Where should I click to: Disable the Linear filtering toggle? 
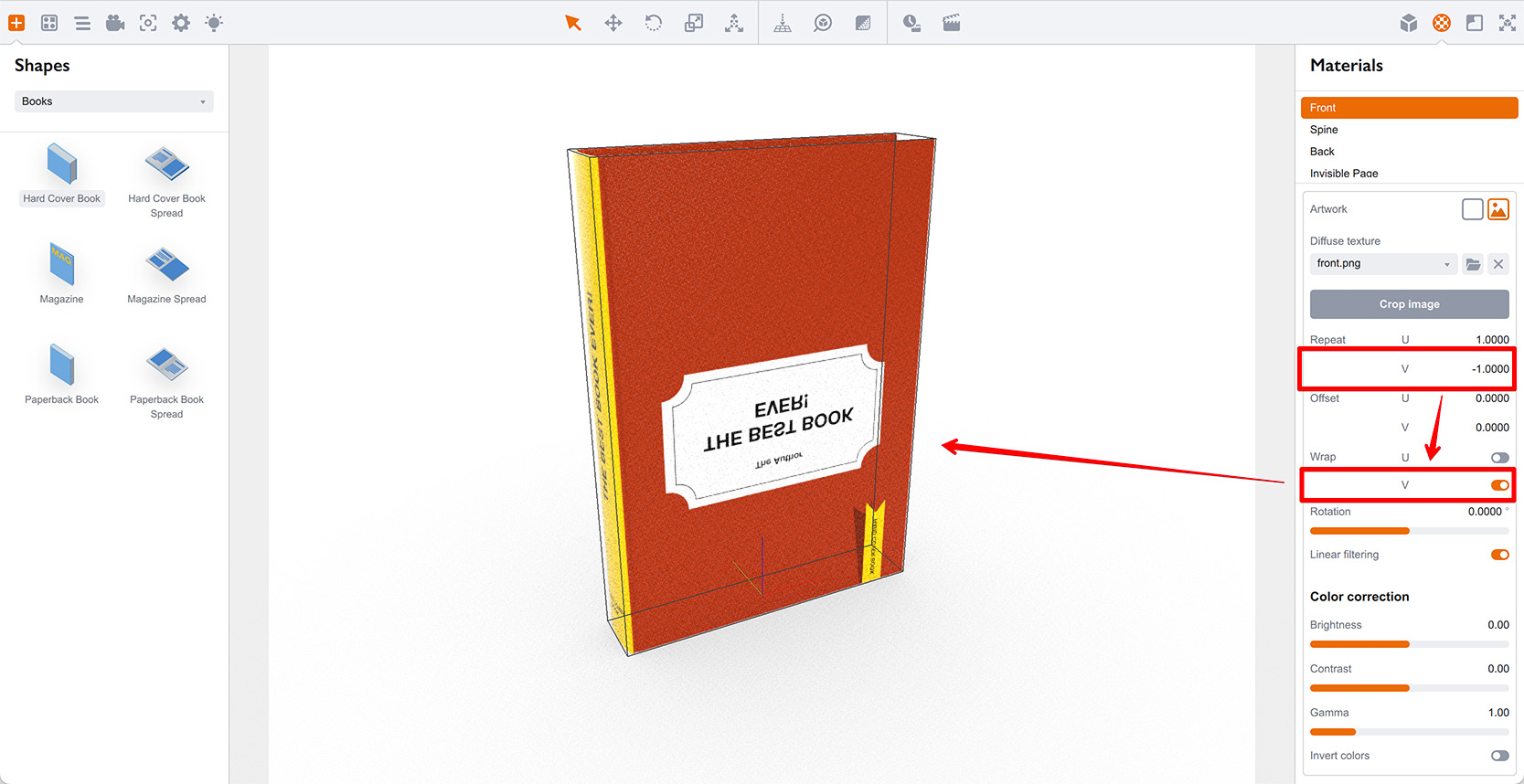pos(1499,555)
